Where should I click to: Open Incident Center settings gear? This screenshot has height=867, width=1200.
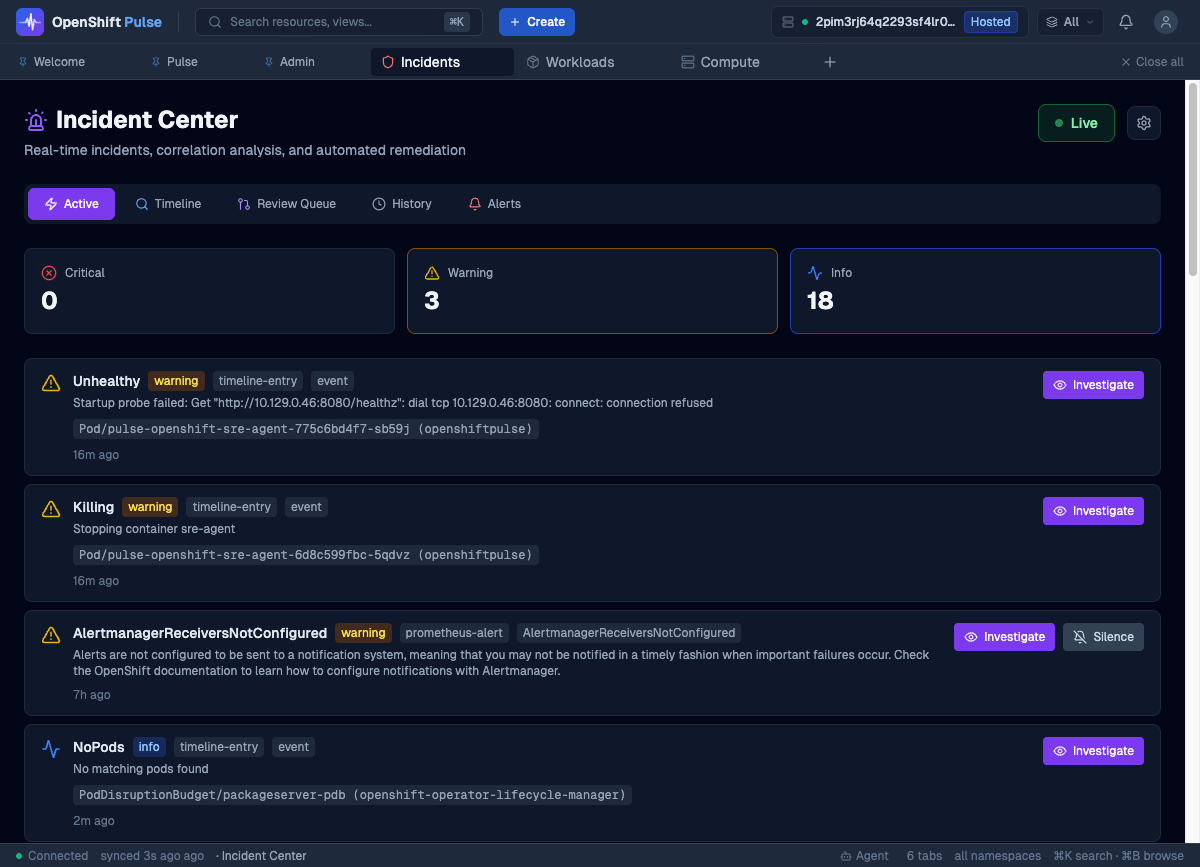coord(1144,123)
